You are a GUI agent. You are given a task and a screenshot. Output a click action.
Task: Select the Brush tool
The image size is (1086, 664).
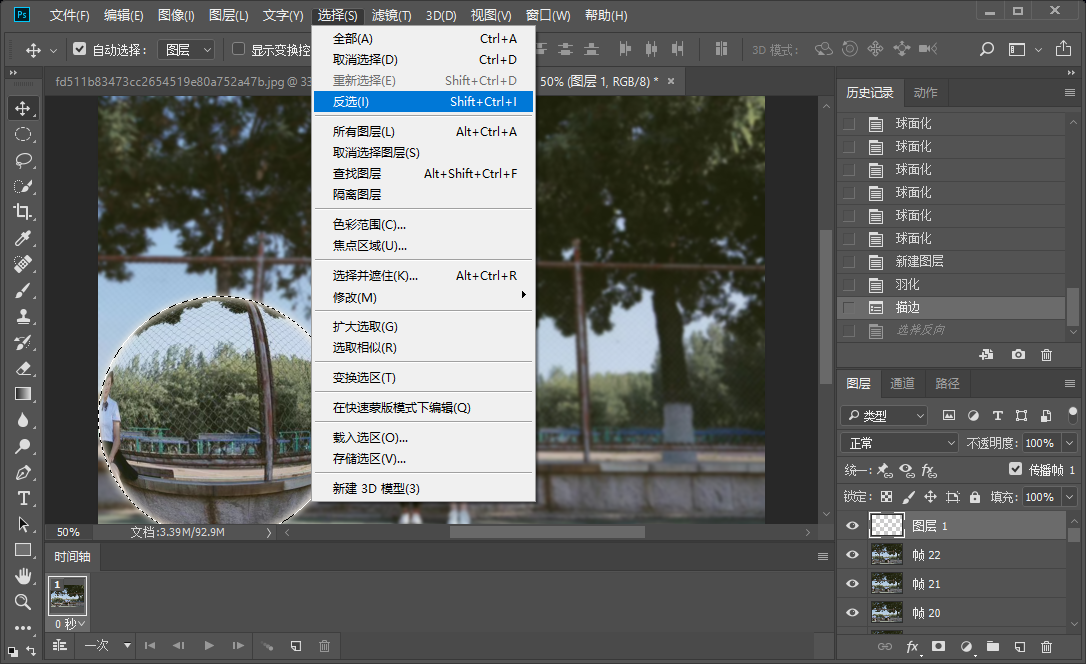[x=23, y=290]
